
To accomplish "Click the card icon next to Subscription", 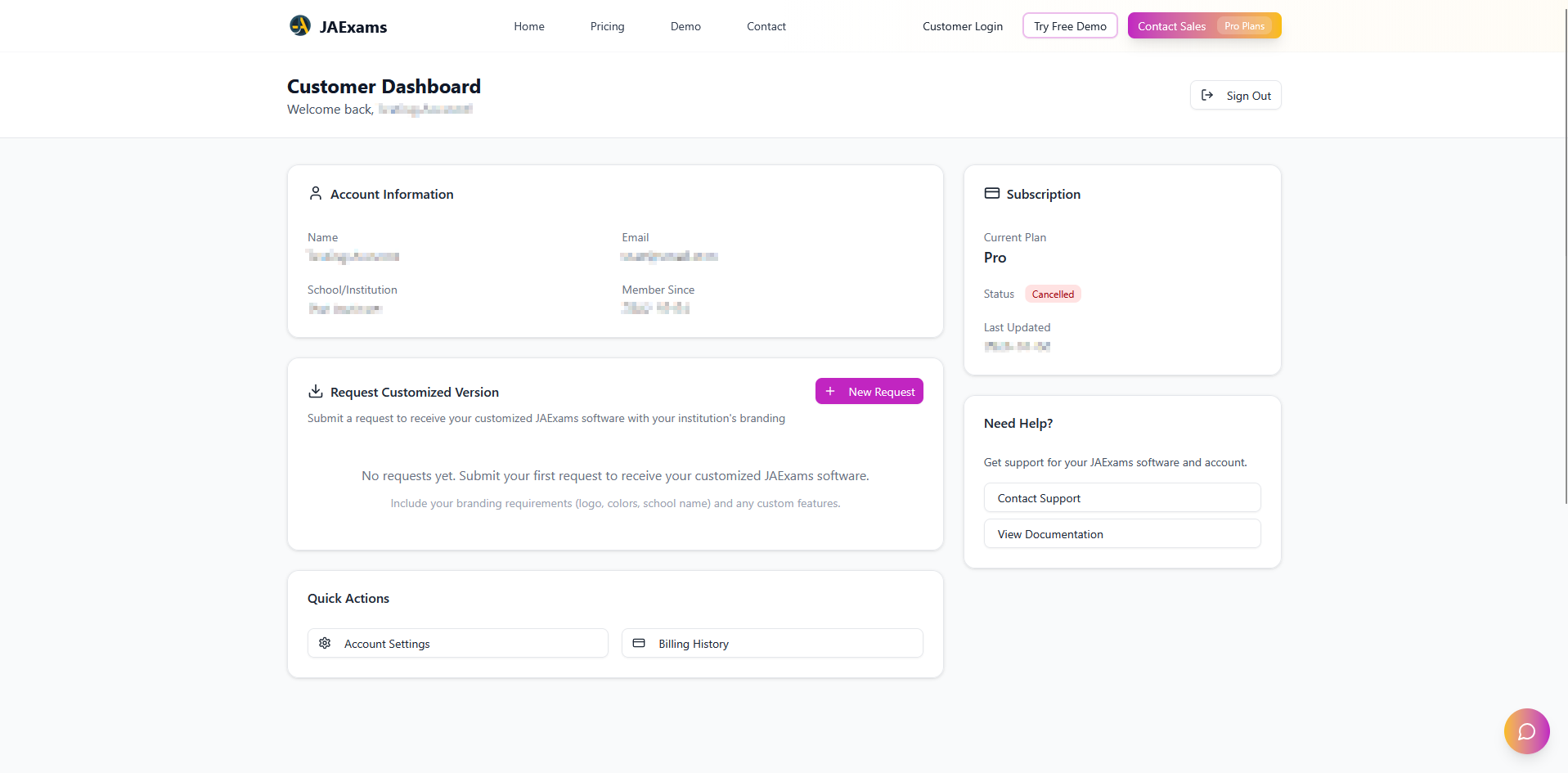I will (992, 194).
